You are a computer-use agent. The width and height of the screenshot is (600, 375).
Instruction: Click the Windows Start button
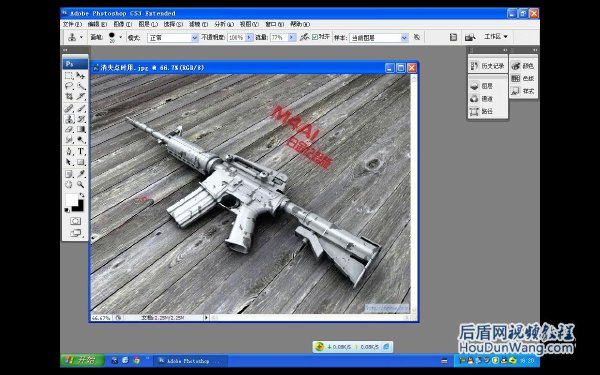(82, 360)
